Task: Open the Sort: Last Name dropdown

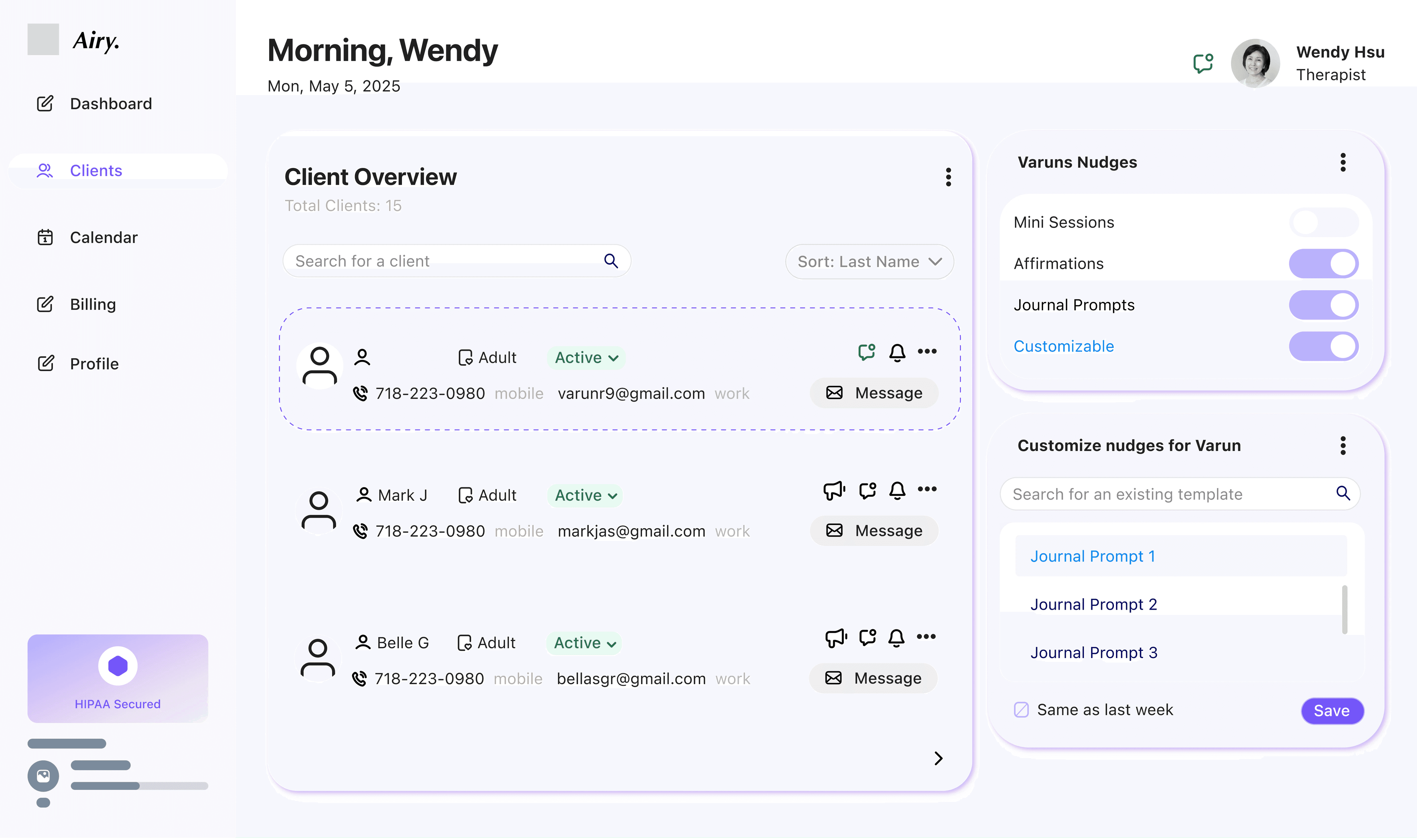Action: click(x=869, y=261)
